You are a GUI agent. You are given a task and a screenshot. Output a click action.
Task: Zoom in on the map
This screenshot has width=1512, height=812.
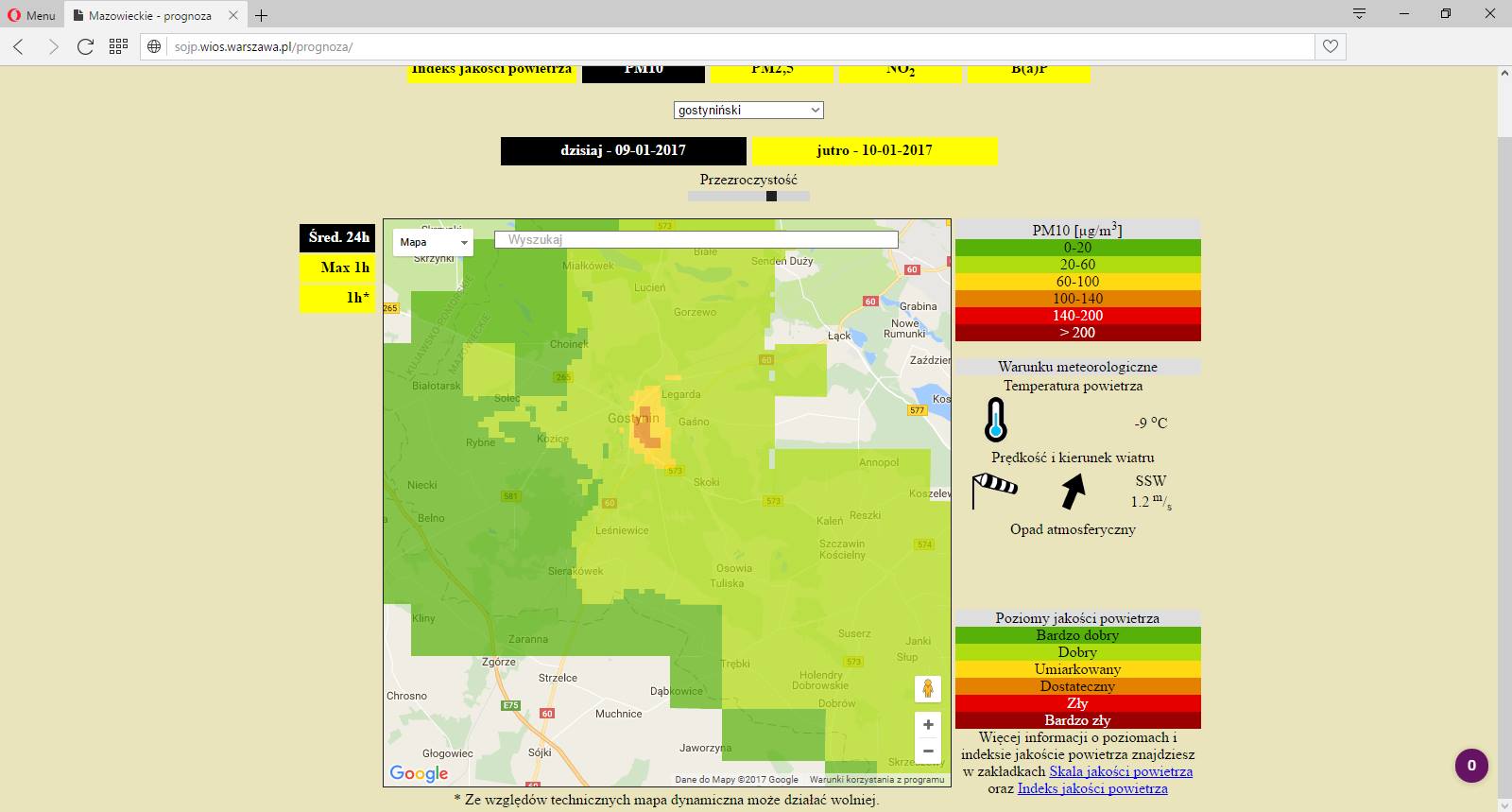[928, 725]
